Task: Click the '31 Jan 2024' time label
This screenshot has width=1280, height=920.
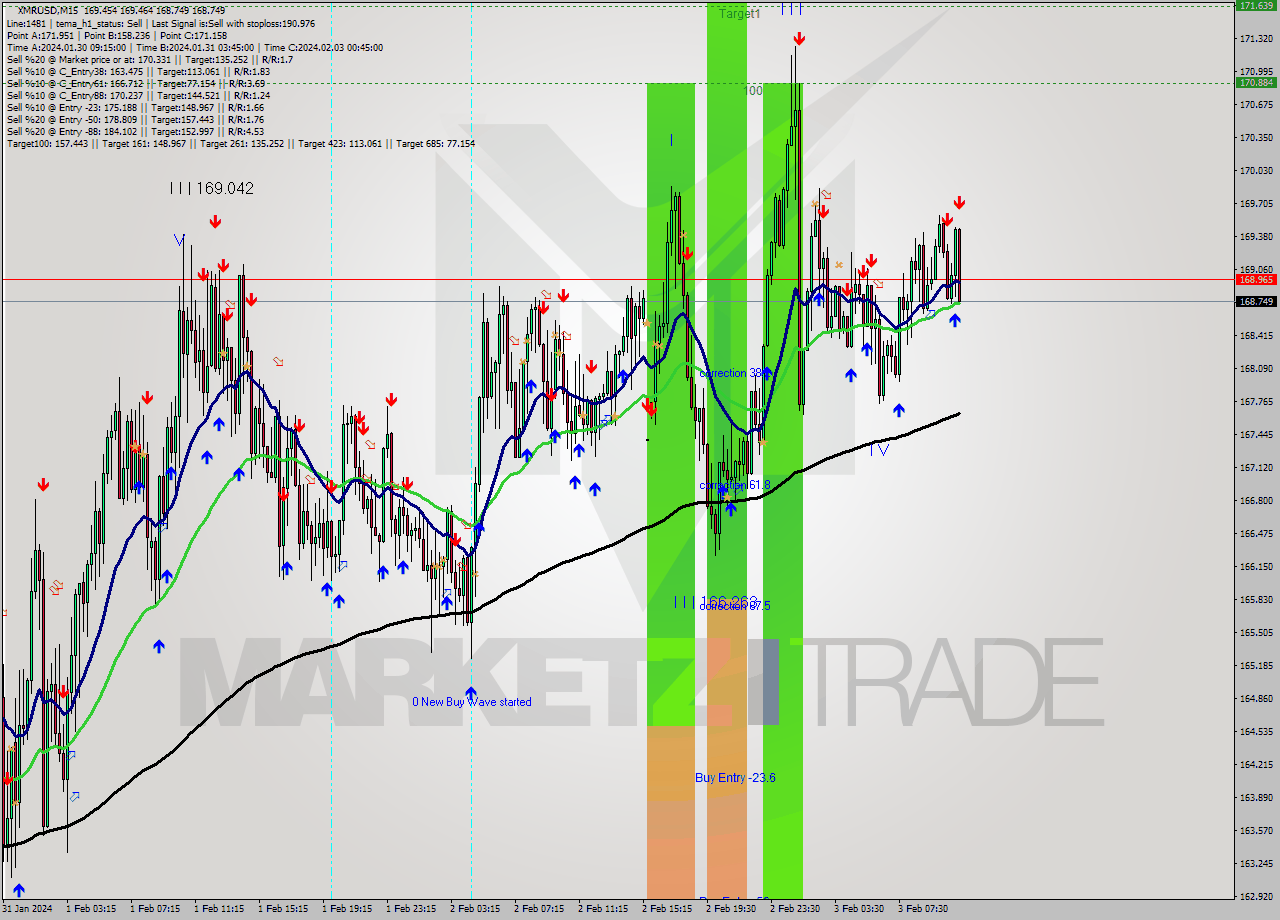Action: (x=27, y=909)
